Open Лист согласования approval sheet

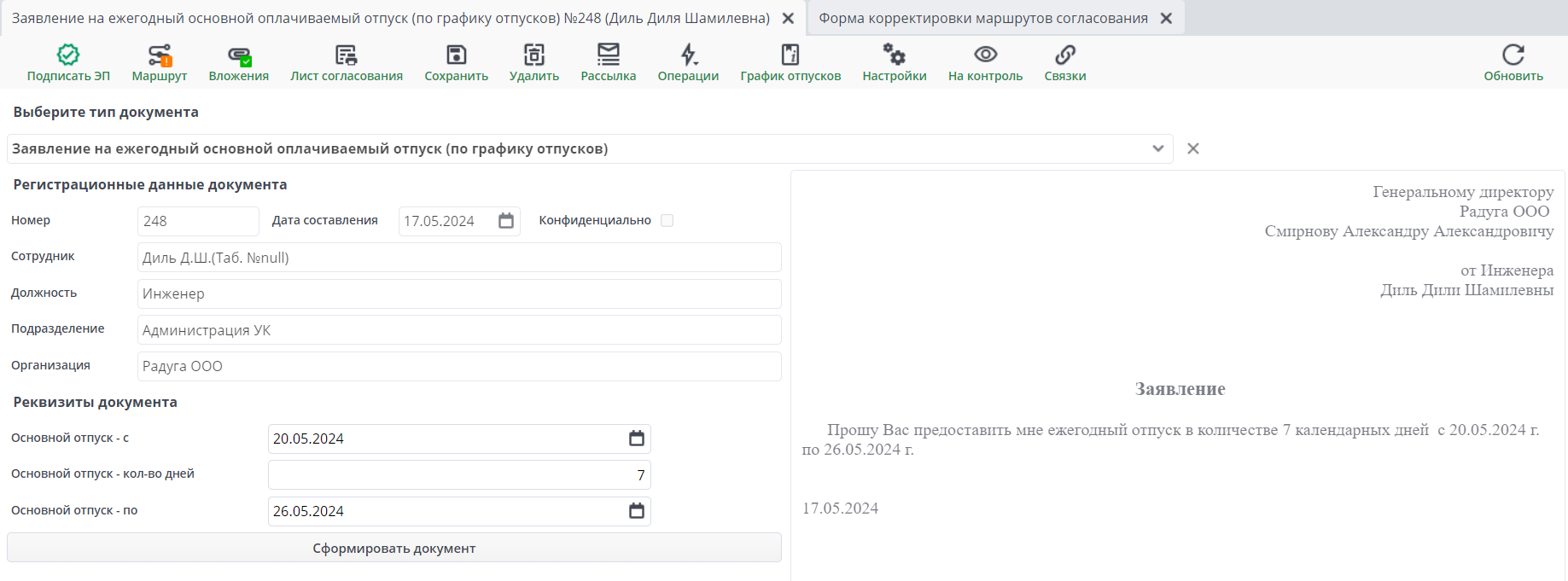pyautogui.click(x=346, y=55)
